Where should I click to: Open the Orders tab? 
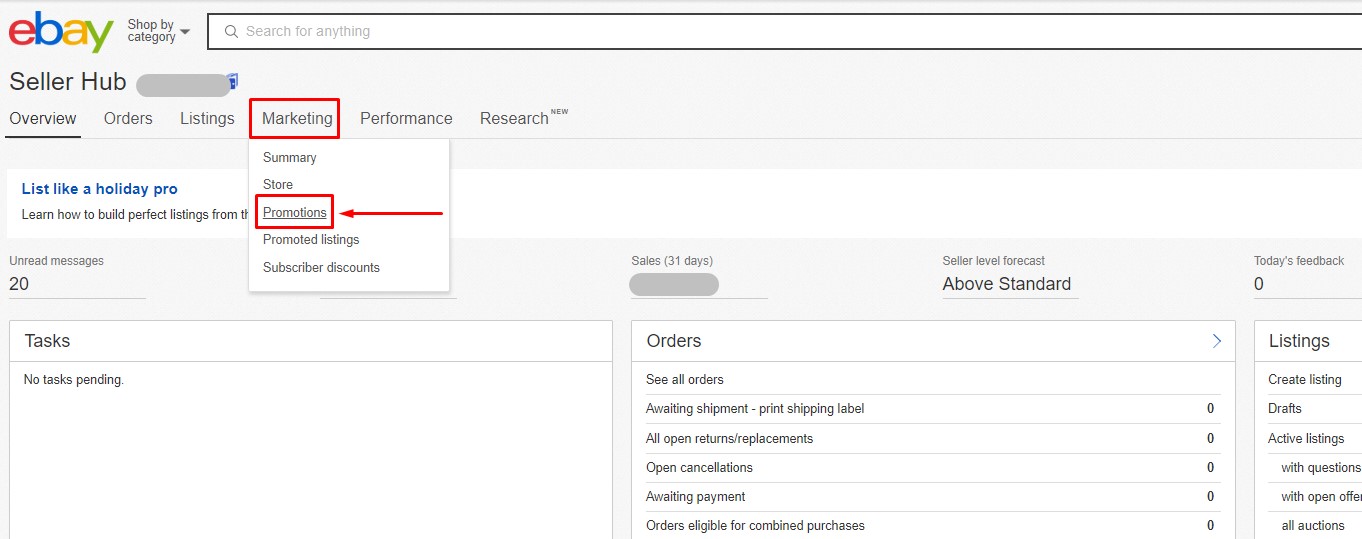[x=128, y=118]
